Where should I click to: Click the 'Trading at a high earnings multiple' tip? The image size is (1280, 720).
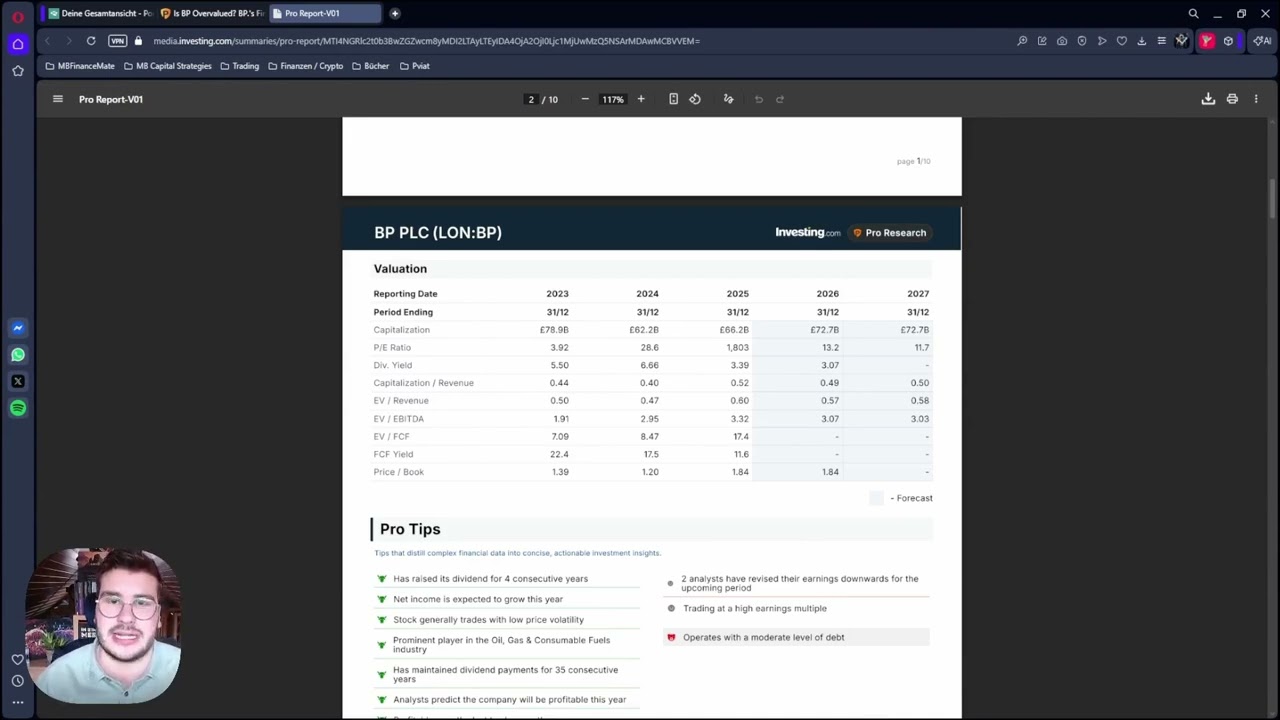[x=755, y=608]
